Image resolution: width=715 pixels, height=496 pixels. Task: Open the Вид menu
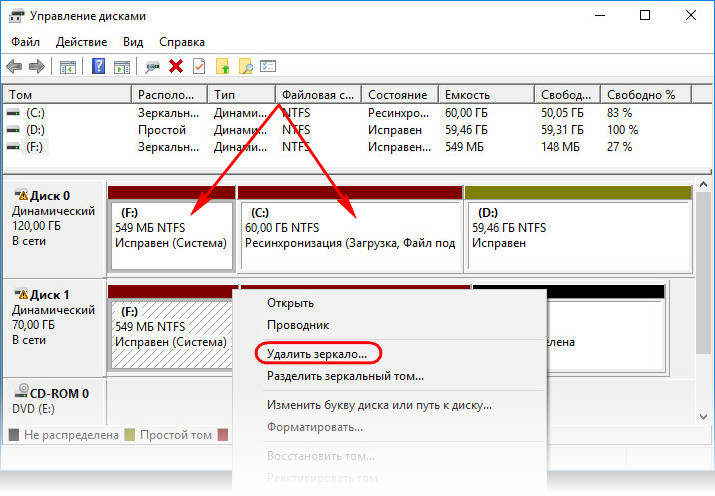(133, 42)
